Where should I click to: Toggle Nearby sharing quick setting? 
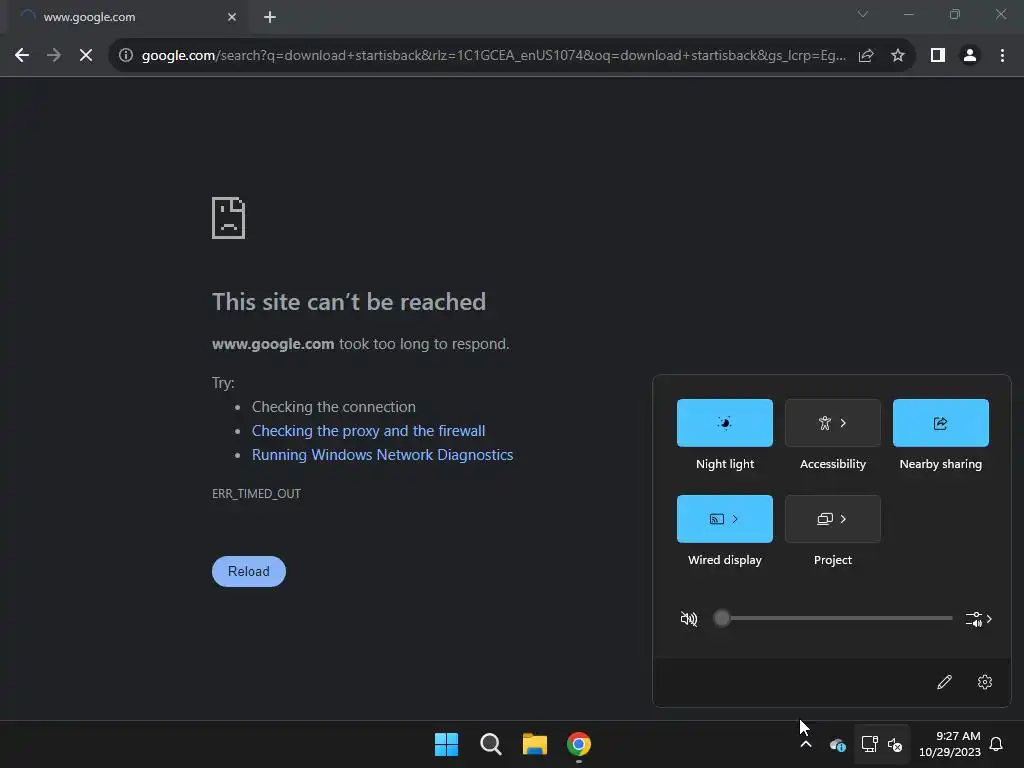click(940, 423)
